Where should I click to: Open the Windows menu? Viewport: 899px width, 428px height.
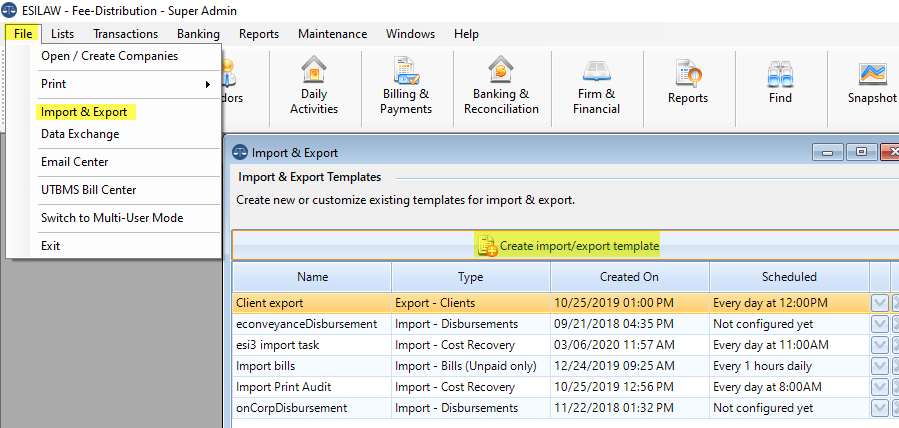pyautogui.click(x=411, y=34)
